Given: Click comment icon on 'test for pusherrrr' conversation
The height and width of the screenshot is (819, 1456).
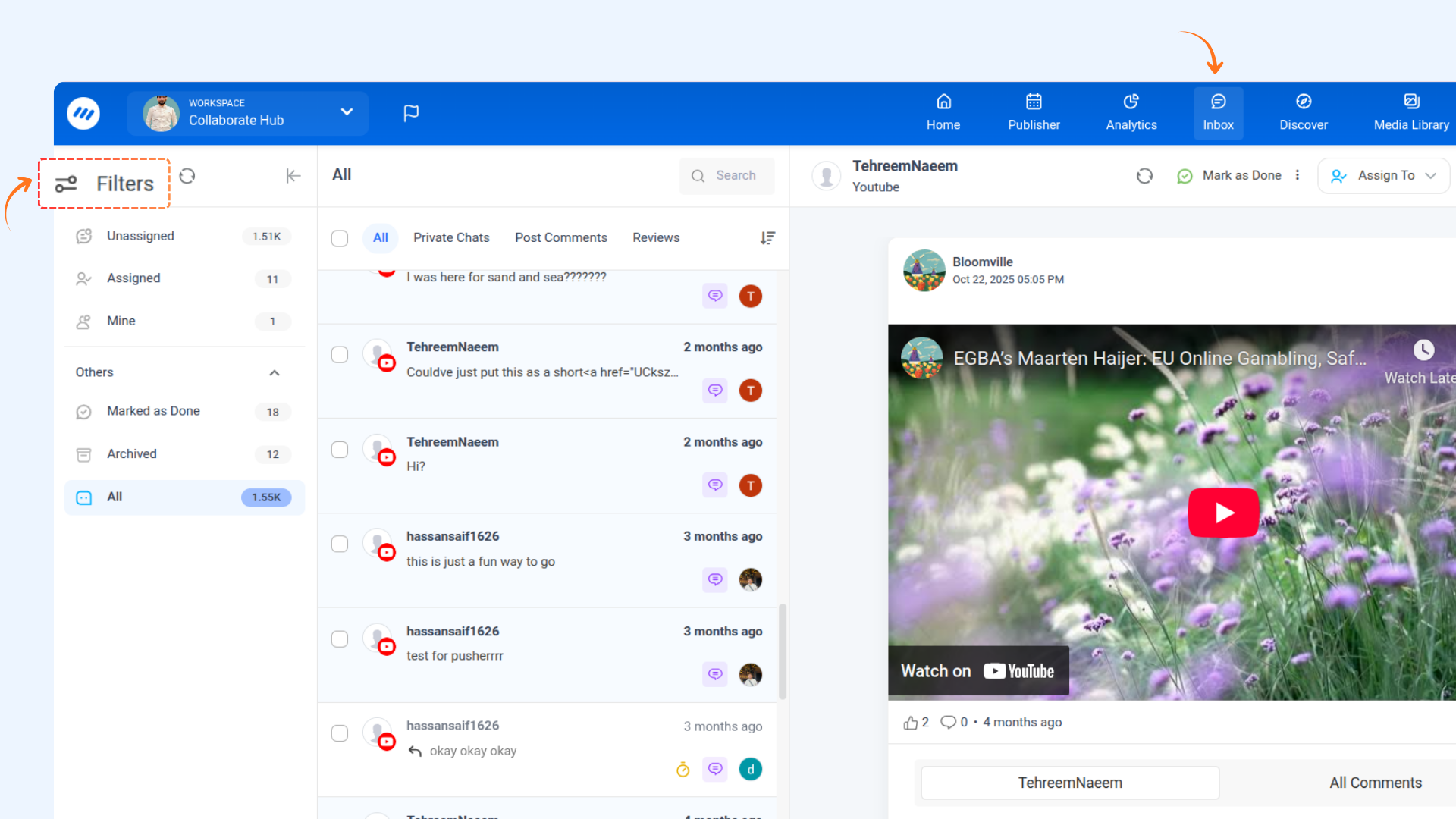Looking at the screenshot, I should pos(715,675).
